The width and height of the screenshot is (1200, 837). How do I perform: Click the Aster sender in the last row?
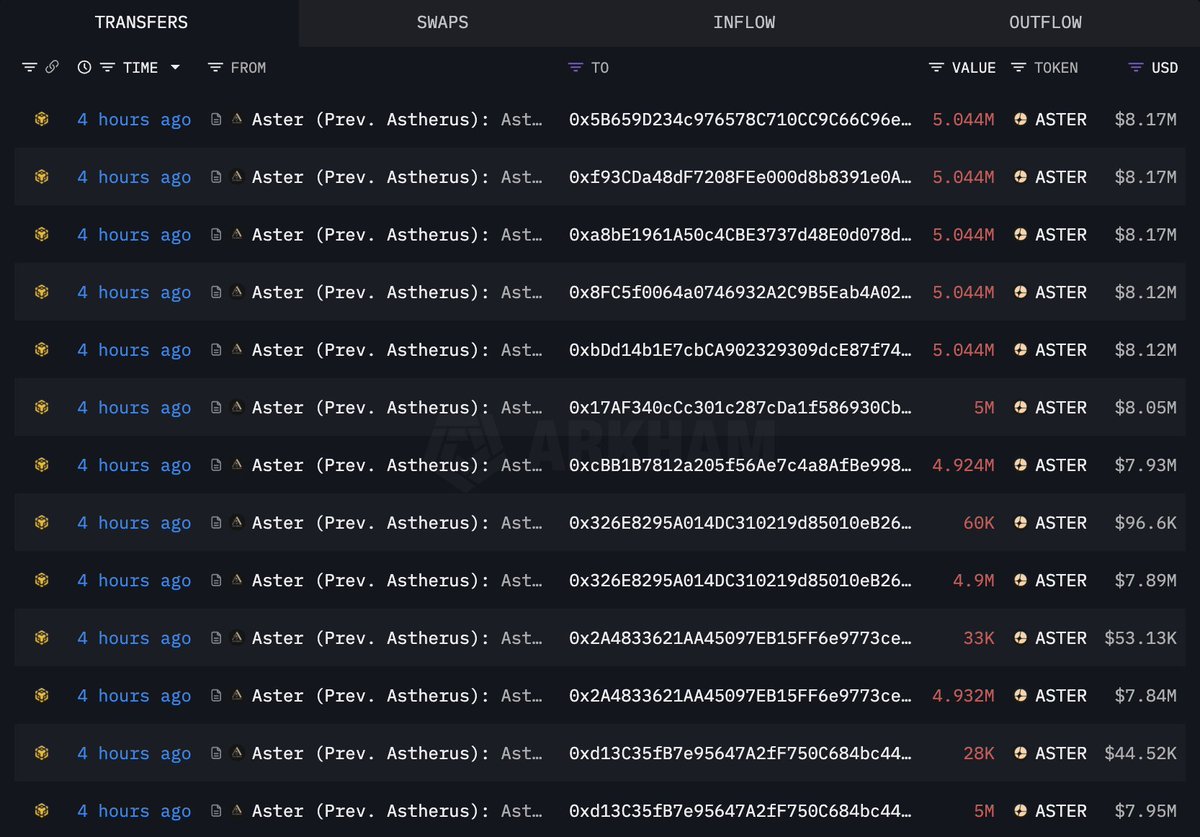[x=370, y=811]
